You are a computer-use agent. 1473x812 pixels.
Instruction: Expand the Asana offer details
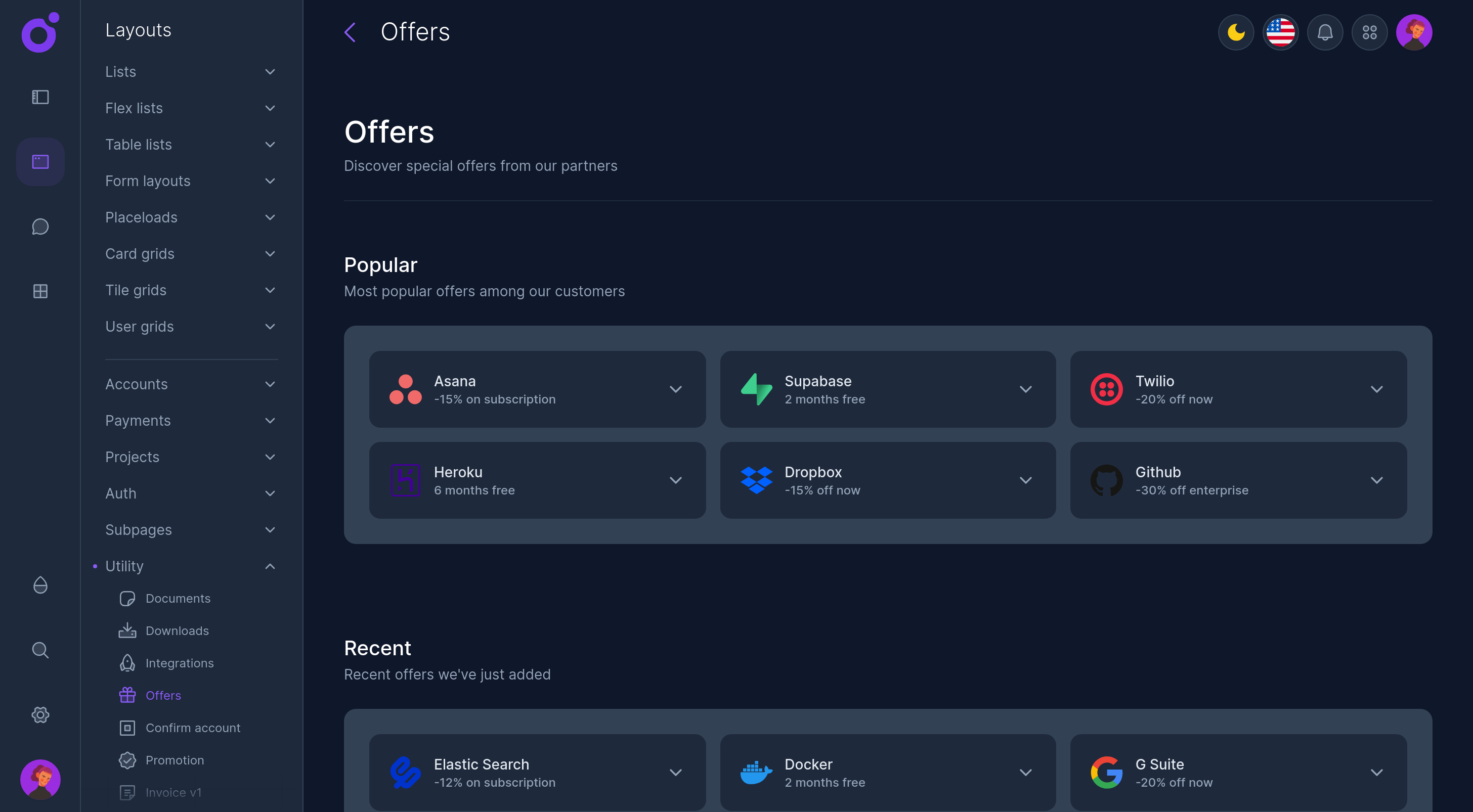pyautogui.click(x=675, y=389)
